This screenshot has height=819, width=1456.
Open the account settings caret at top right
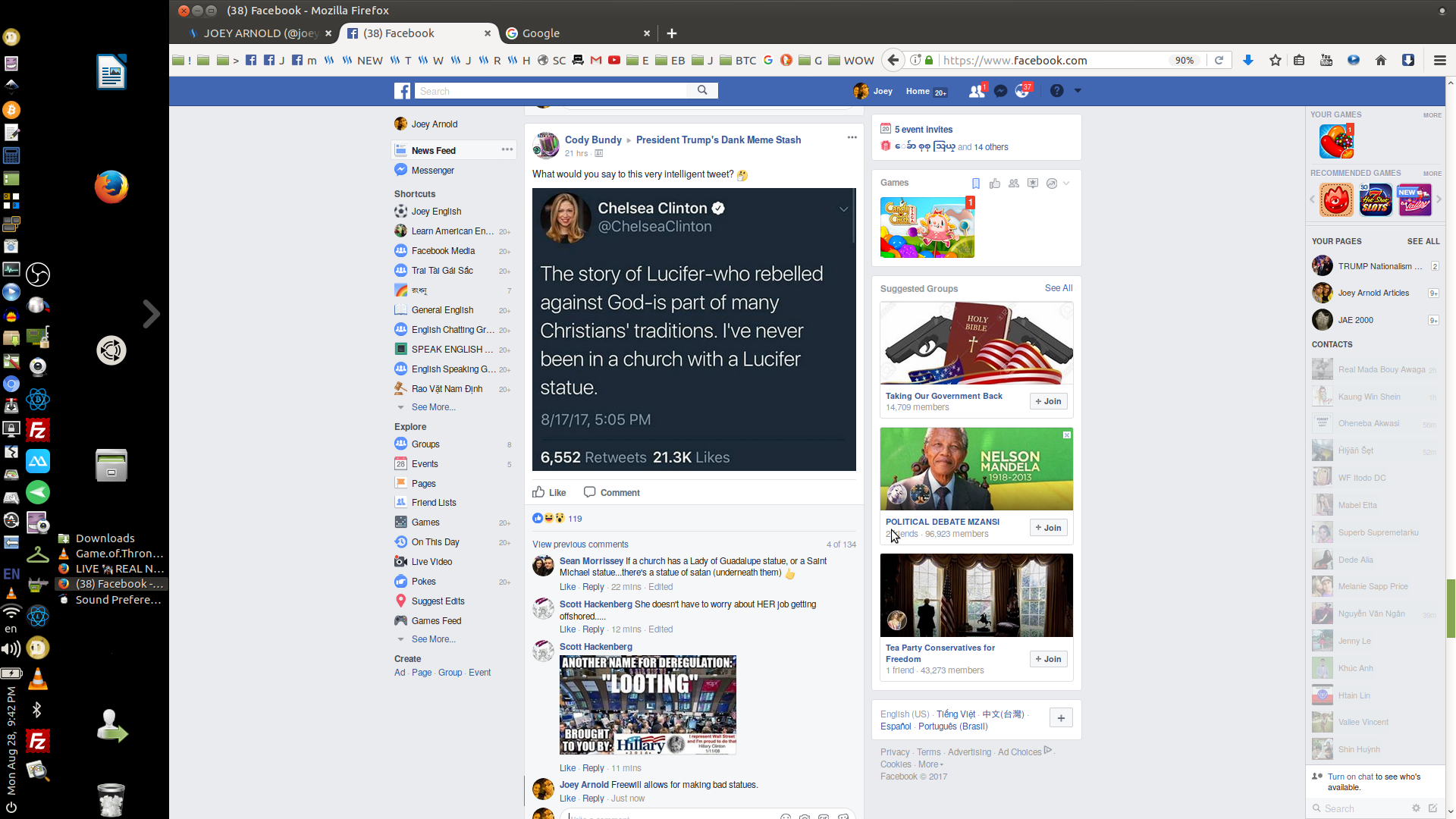1078,90
